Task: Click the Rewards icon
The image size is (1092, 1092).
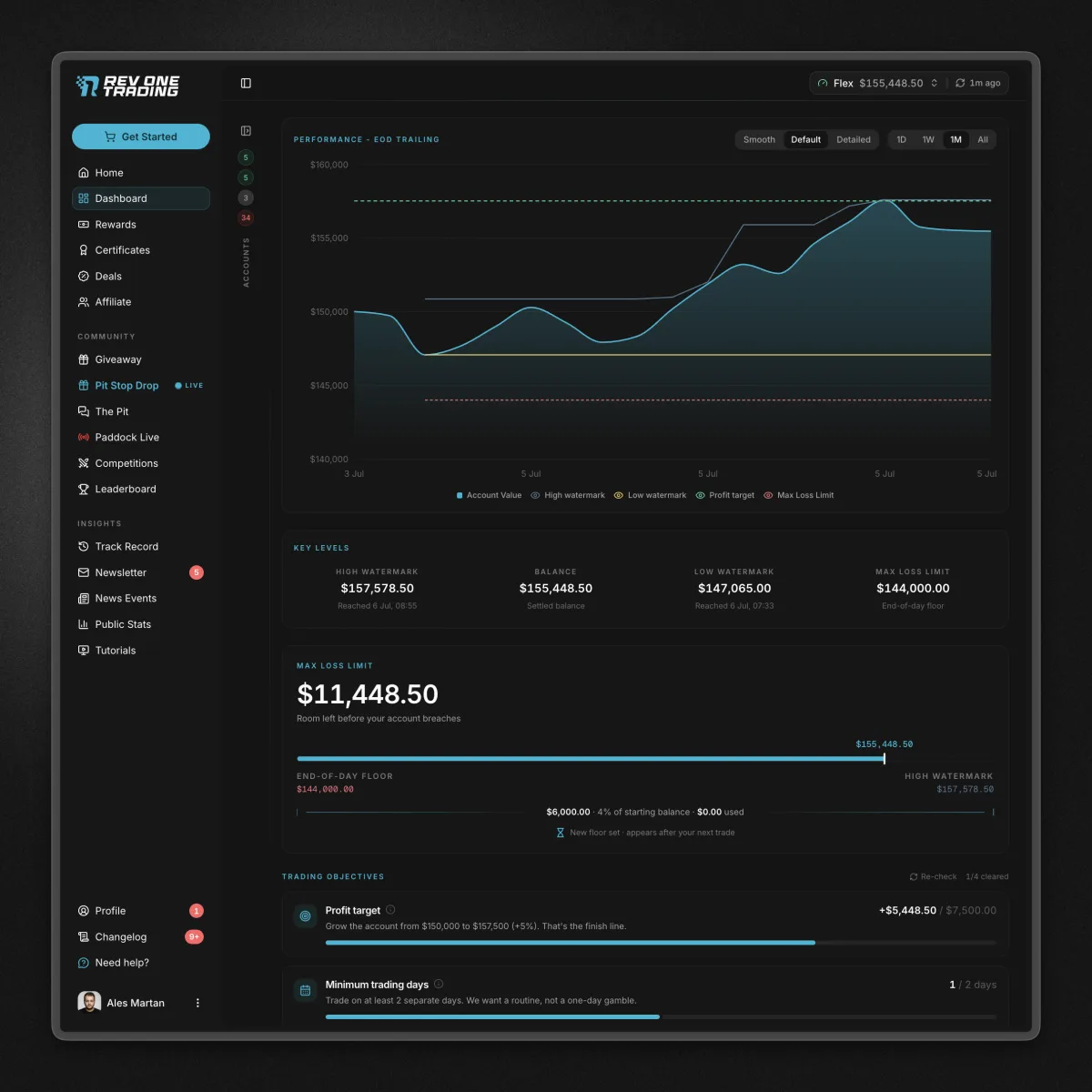Action: 84,225
